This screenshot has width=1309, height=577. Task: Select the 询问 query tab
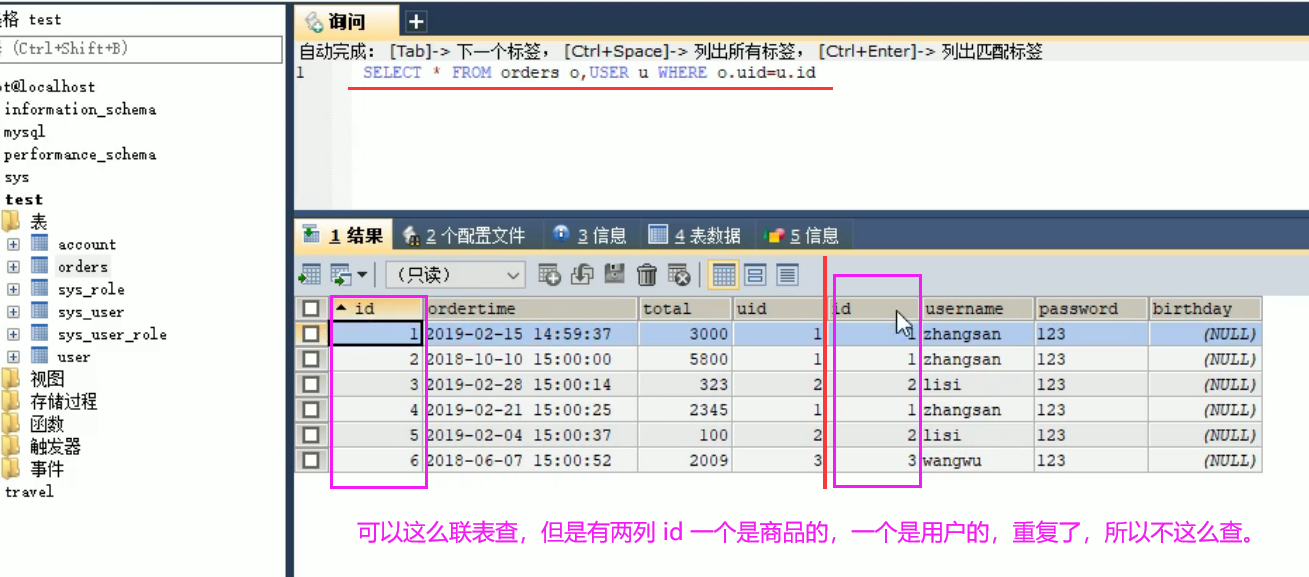[x=346, y=22]
